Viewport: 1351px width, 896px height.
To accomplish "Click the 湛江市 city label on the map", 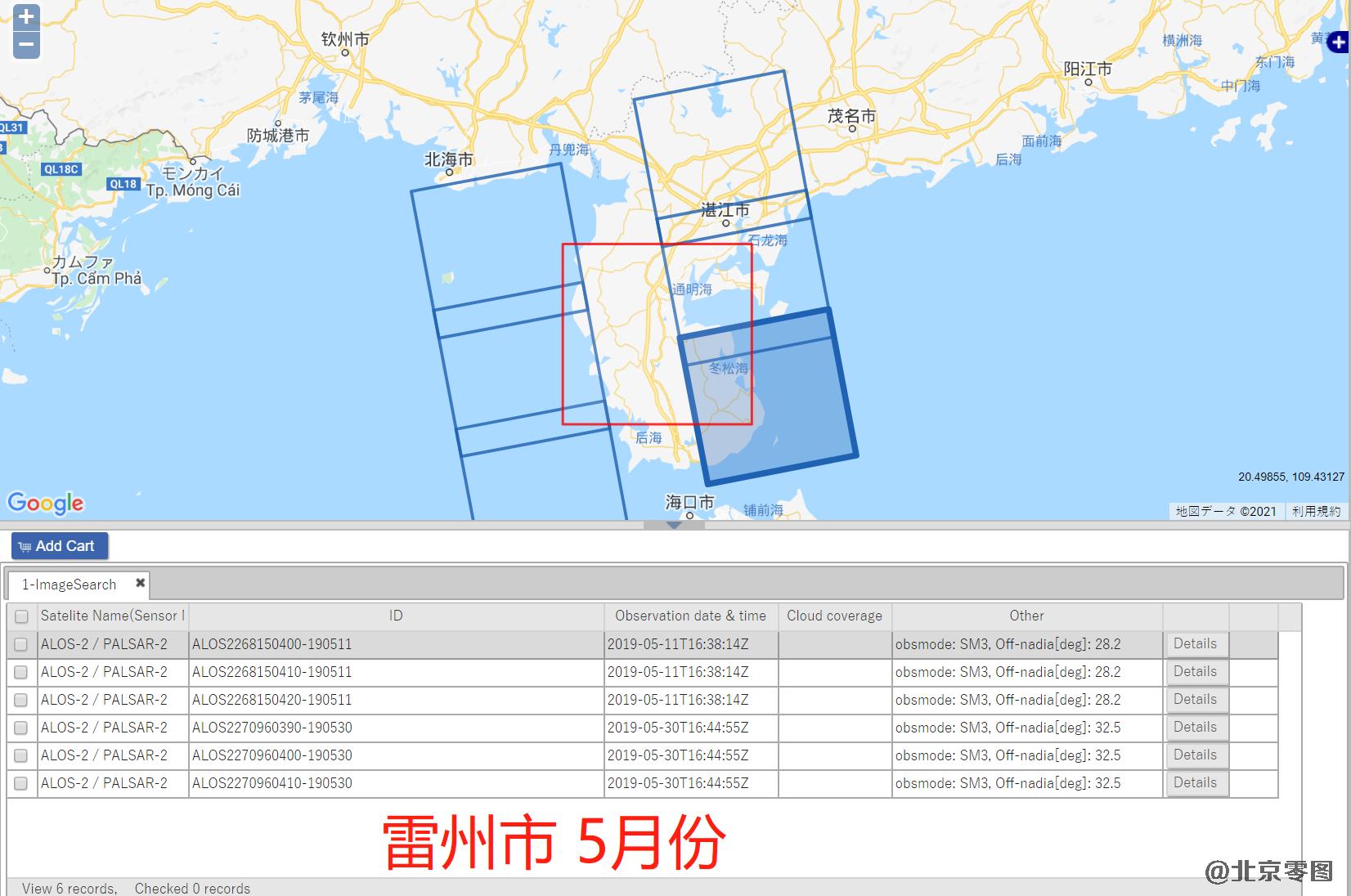I will coord(725,210).
